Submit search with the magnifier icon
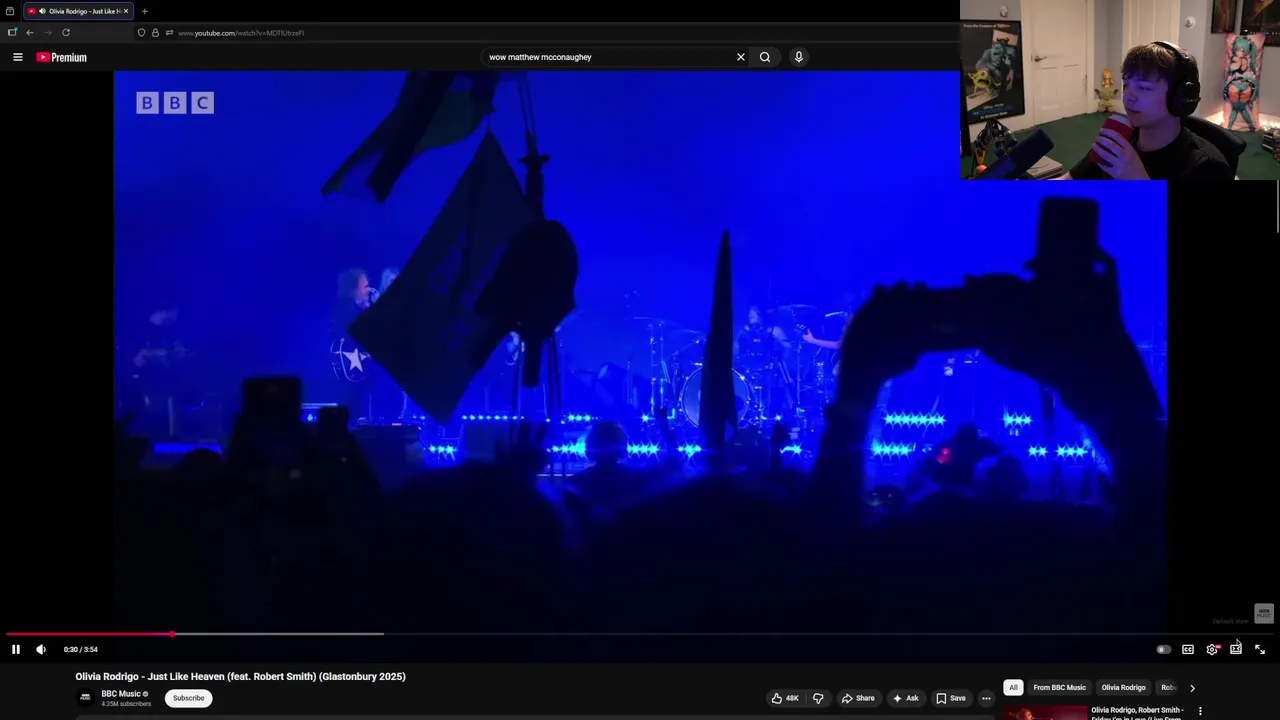This screenshot has width=1280, height=720. pos(765,57)
